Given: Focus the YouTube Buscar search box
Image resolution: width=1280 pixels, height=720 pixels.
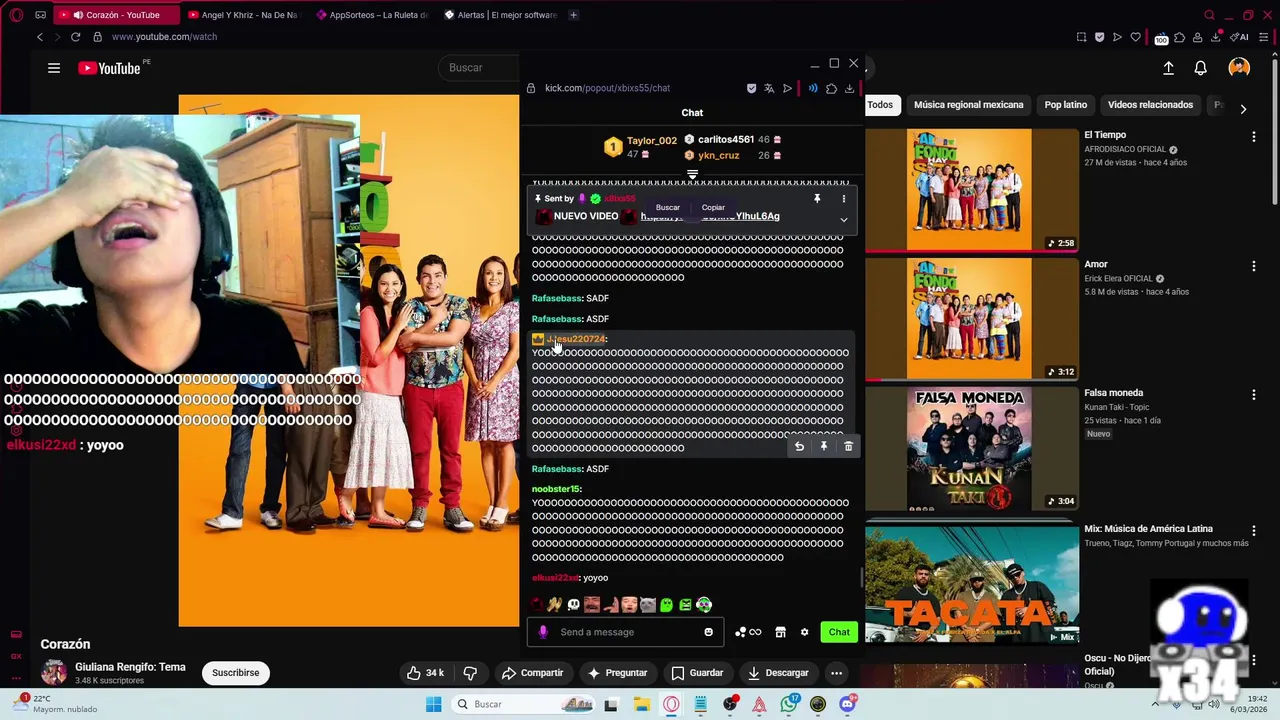Looking at the screenshot, I should 480,68.
